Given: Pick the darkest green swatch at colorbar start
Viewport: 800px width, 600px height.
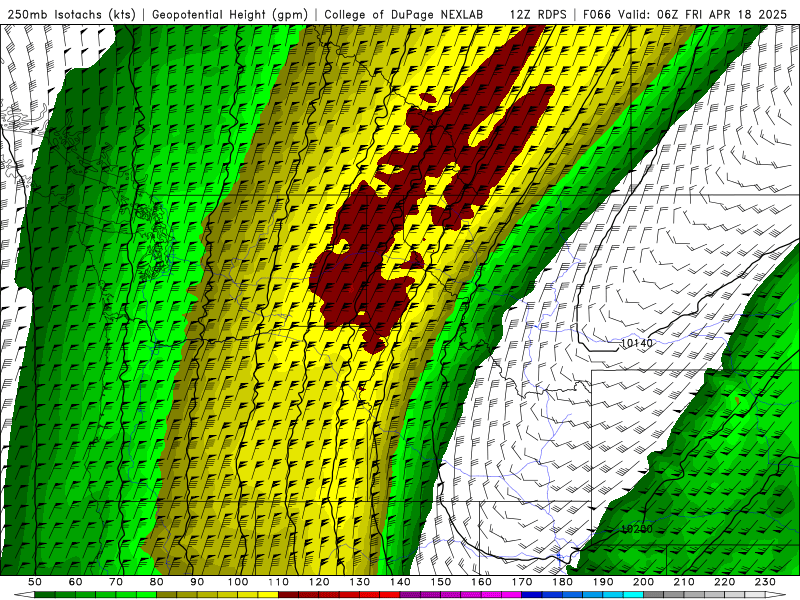Looking at the screenshot, I should [44, 595].
